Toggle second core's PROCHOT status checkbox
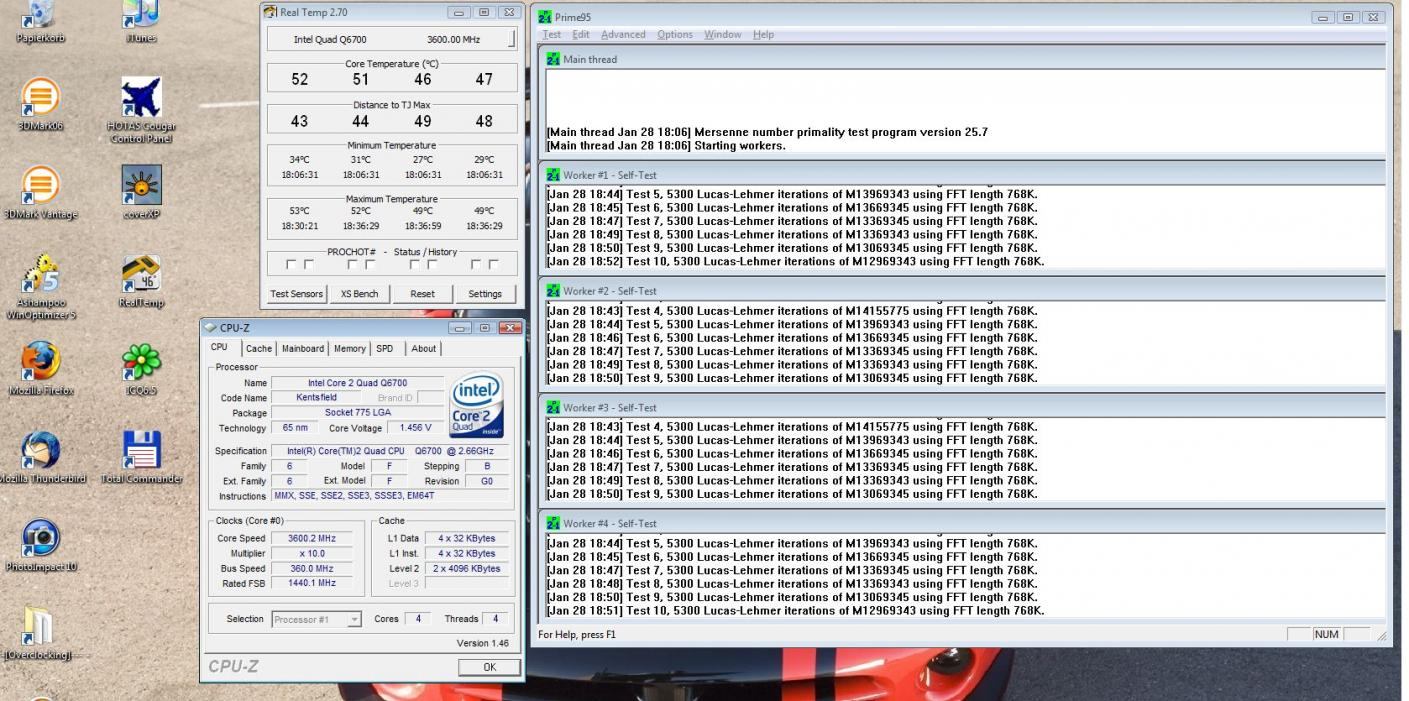The image size is (1409, 701). coord(352,265)
